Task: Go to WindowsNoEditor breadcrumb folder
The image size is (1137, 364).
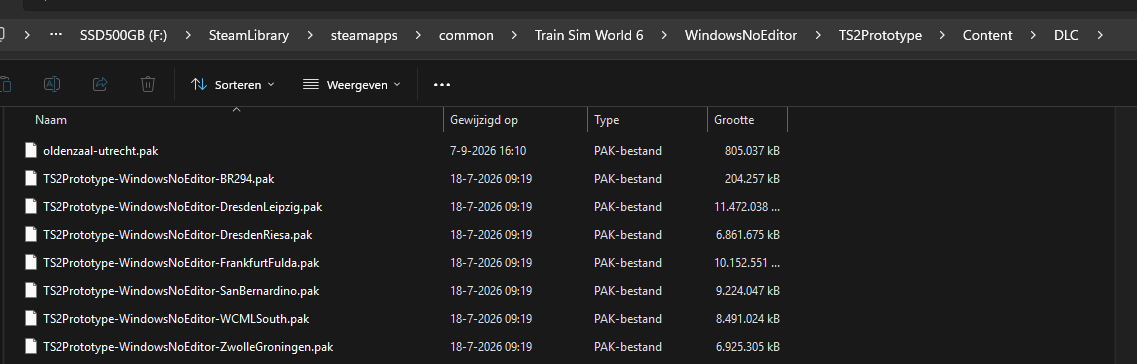Action: pos(740,36)
